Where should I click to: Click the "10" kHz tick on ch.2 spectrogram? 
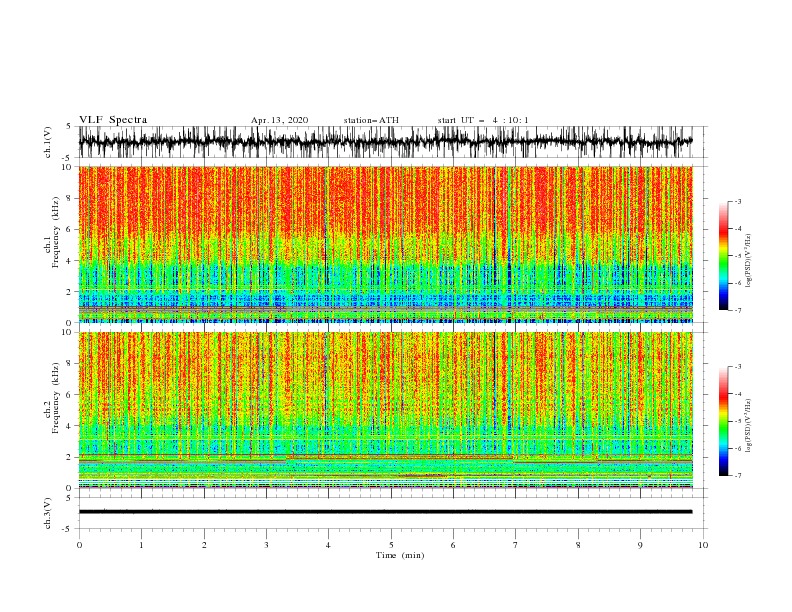point(68,332)
